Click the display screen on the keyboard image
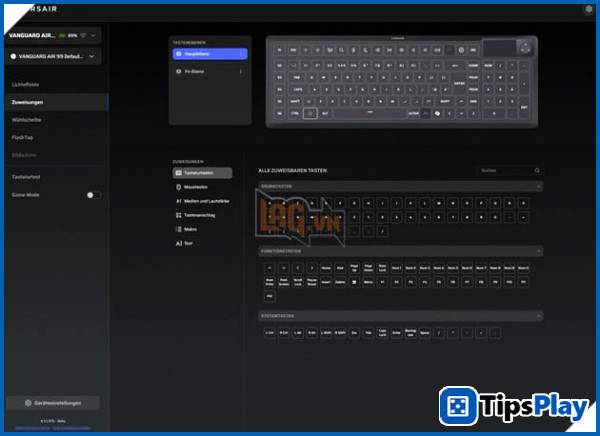The height and width of the screenshot is (436, 600). tap(499, 49)
